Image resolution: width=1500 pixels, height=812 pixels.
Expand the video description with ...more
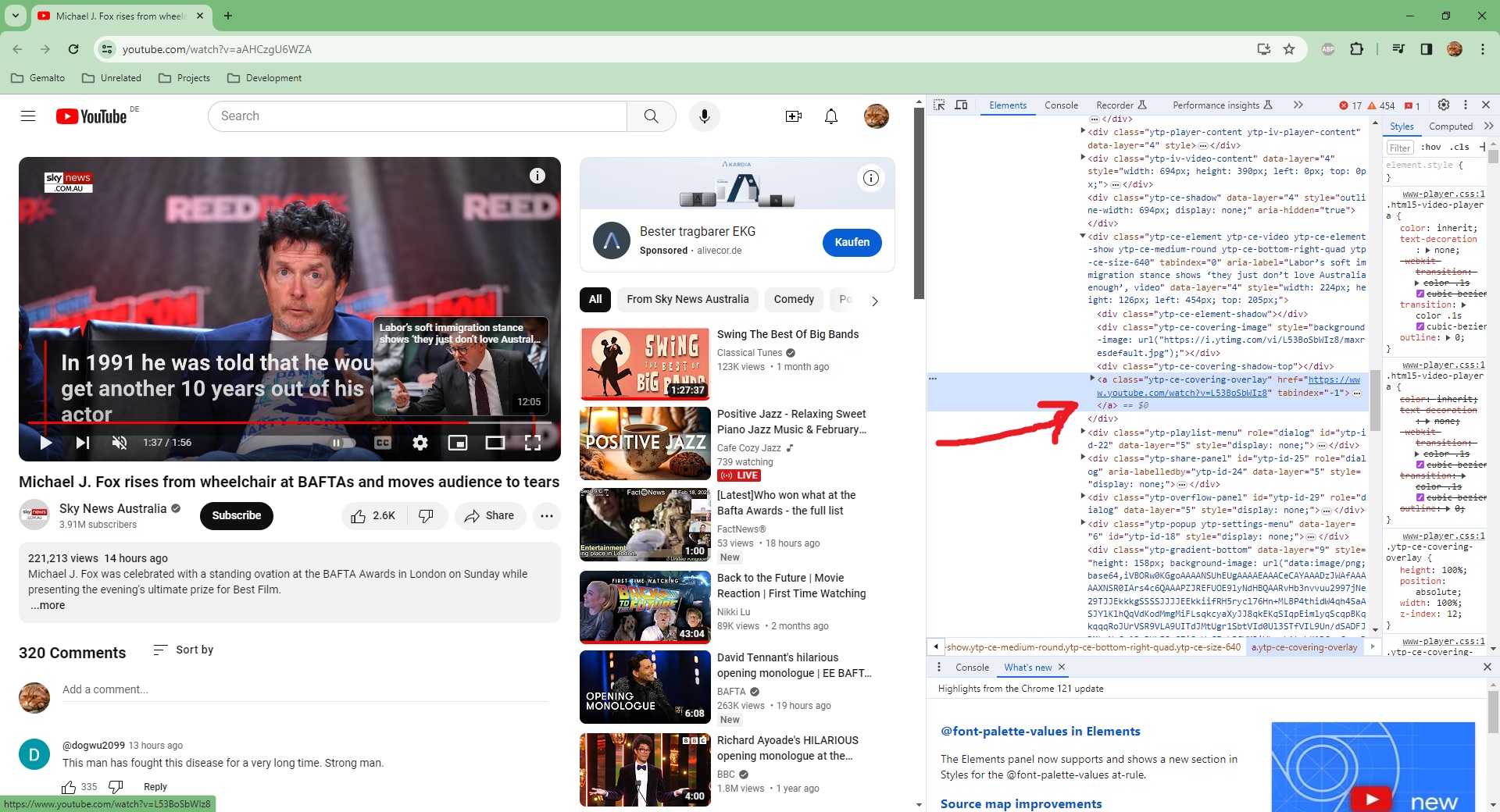point(48,605)
